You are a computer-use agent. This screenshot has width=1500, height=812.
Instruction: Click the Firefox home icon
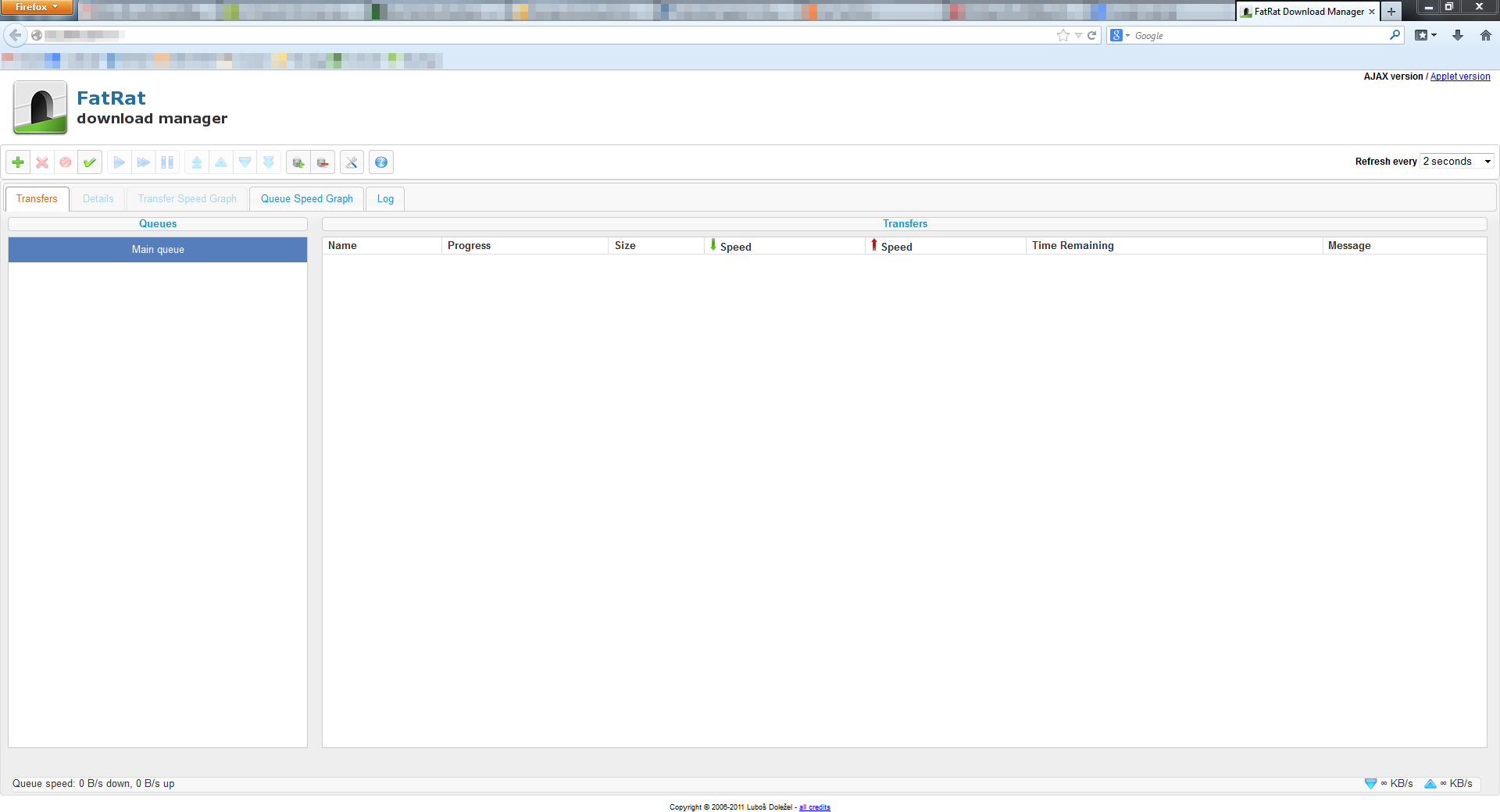[1486, 35]
